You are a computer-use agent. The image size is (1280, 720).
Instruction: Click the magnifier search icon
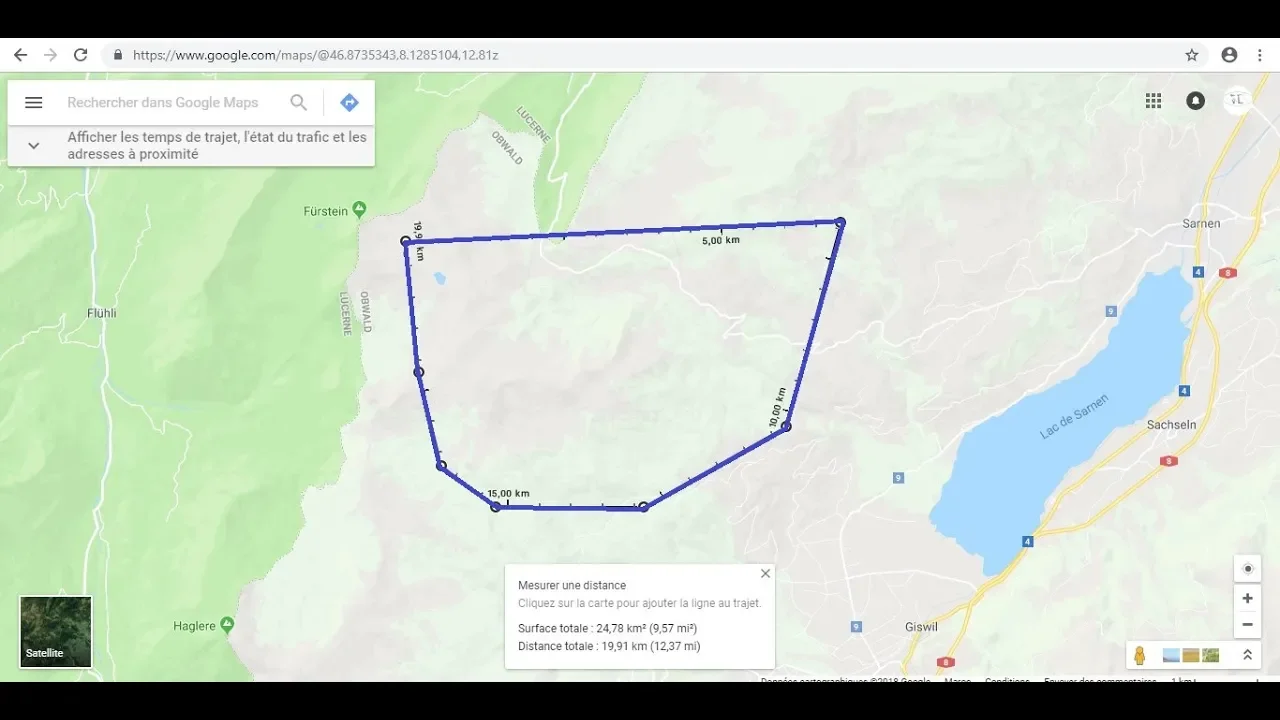click(298, 102)
